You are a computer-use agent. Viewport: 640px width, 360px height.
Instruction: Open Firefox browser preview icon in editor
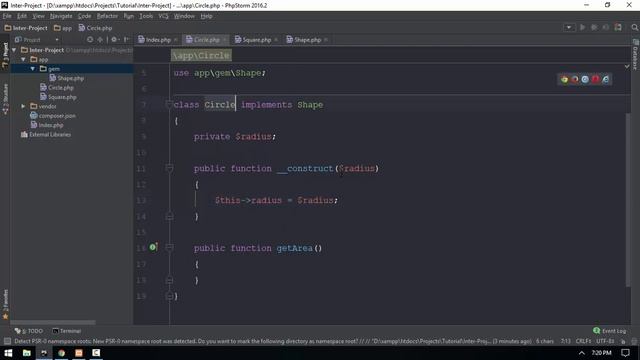[575, 80]
